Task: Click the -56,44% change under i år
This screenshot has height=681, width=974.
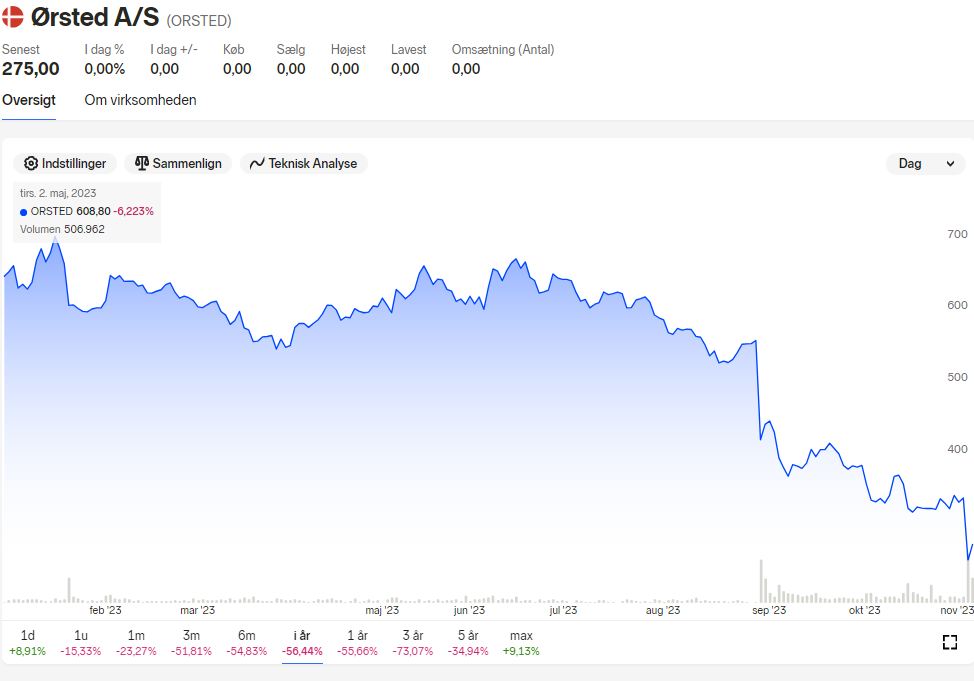Action: (x=302, y=651)
